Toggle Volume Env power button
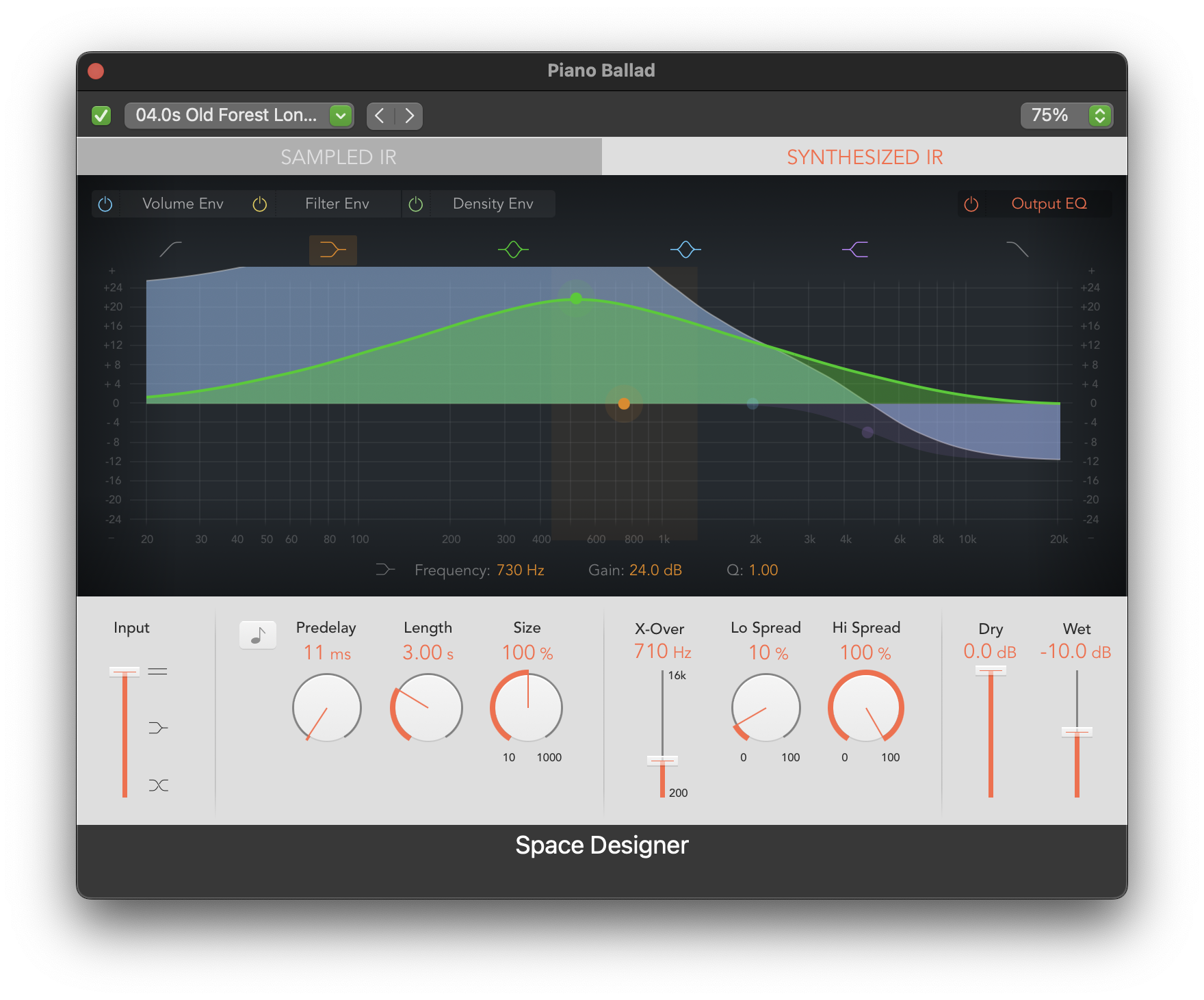Viewport: 1204px width, 1000px height. click(x=105, y=204)
